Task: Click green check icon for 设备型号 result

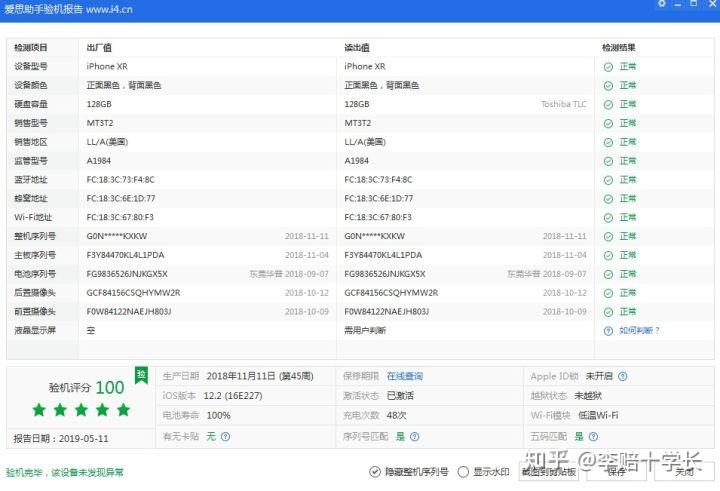Action: 608,67
